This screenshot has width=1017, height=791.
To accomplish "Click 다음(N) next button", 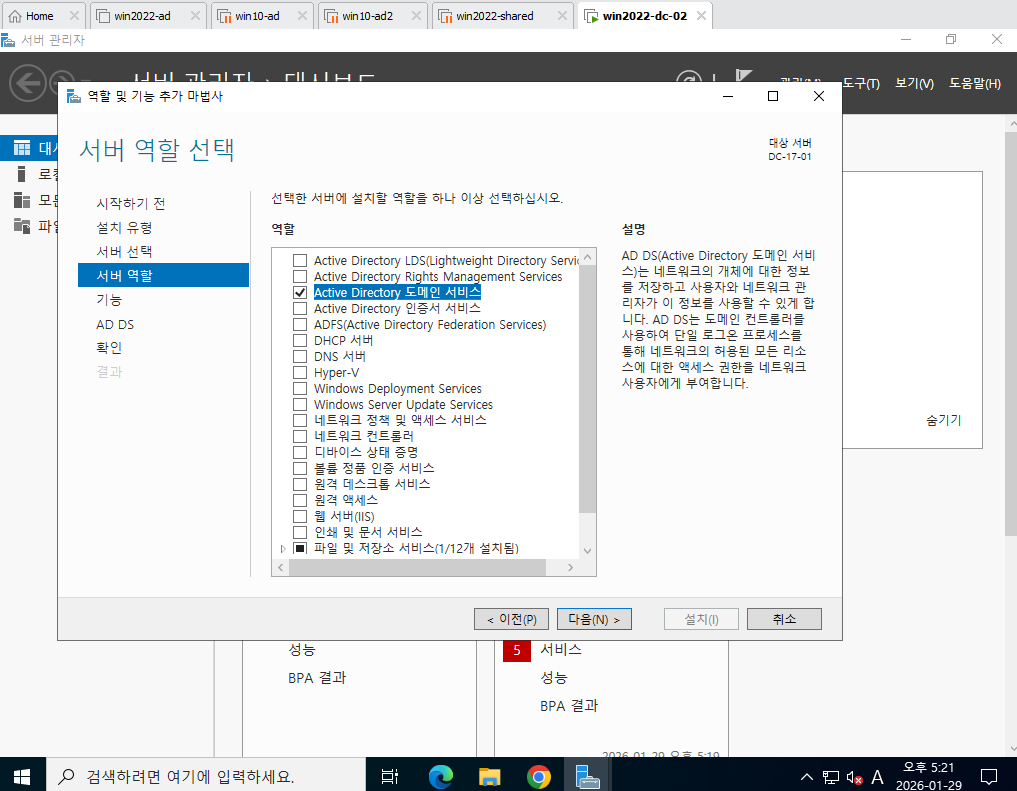I will [x=594, y=619].
